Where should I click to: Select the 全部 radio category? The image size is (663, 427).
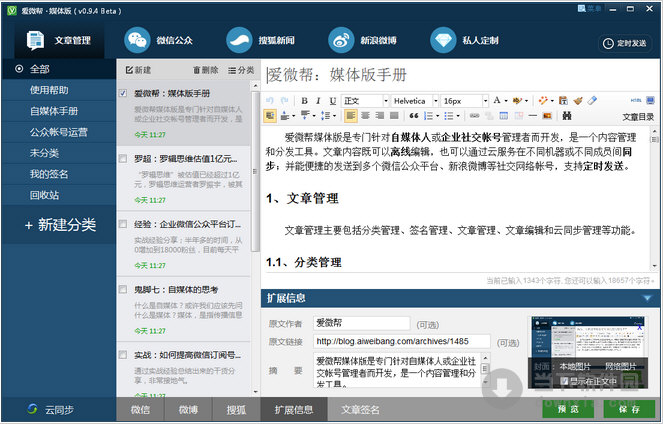click(x=19, y=68)
